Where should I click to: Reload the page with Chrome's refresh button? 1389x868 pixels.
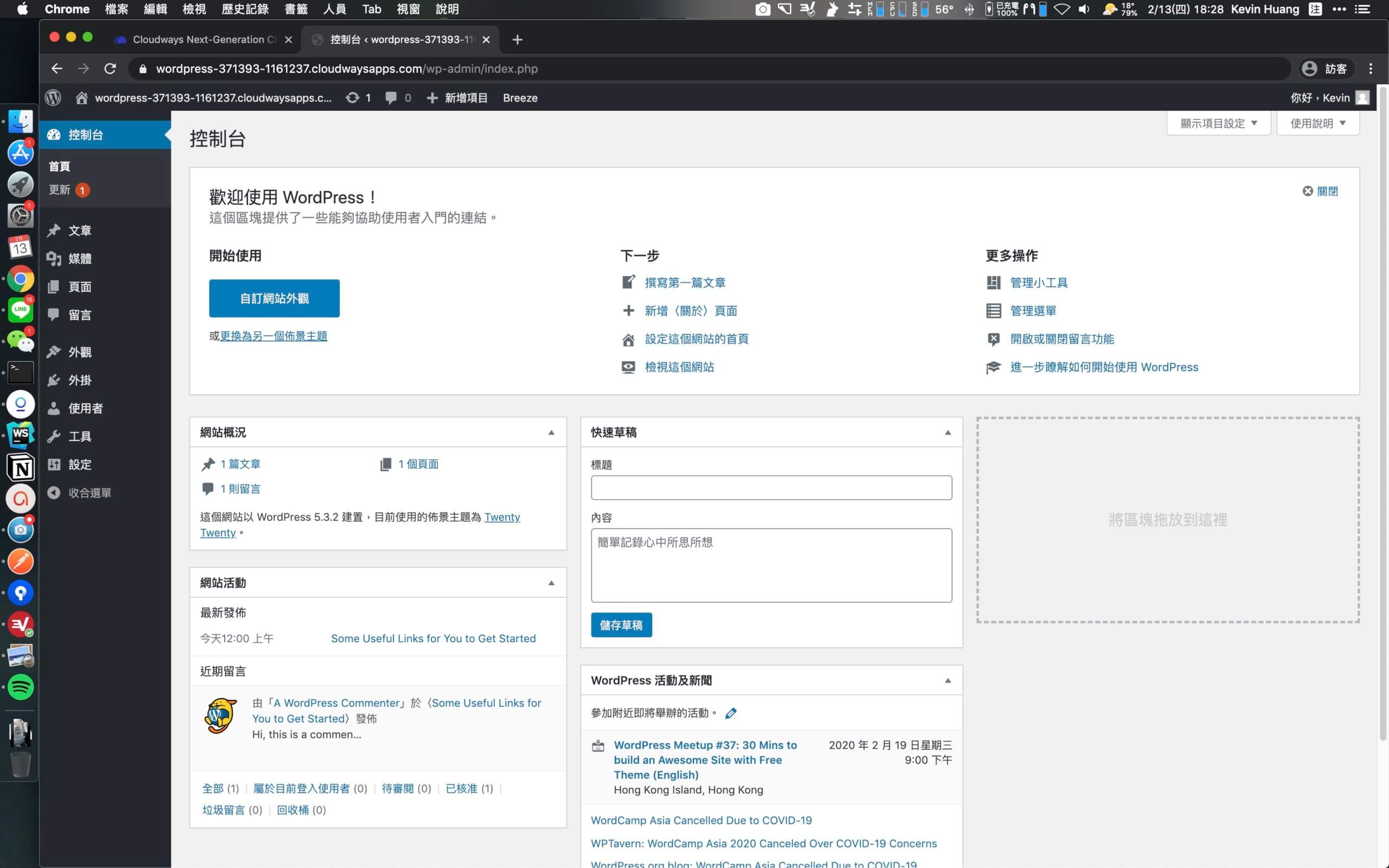pyautogui.click(x=110, y=69)
